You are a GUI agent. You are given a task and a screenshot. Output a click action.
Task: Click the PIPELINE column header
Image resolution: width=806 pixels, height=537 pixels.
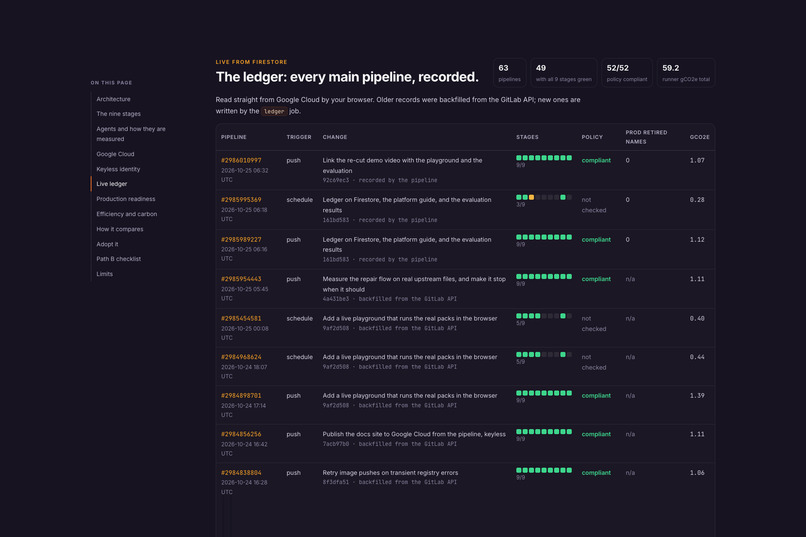pyautogui.click(x=234, y=137)
